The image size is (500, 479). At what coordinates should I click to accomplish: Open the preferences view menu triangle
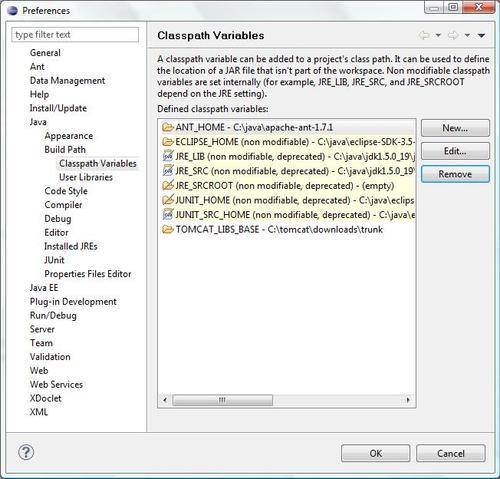(481, 35)
